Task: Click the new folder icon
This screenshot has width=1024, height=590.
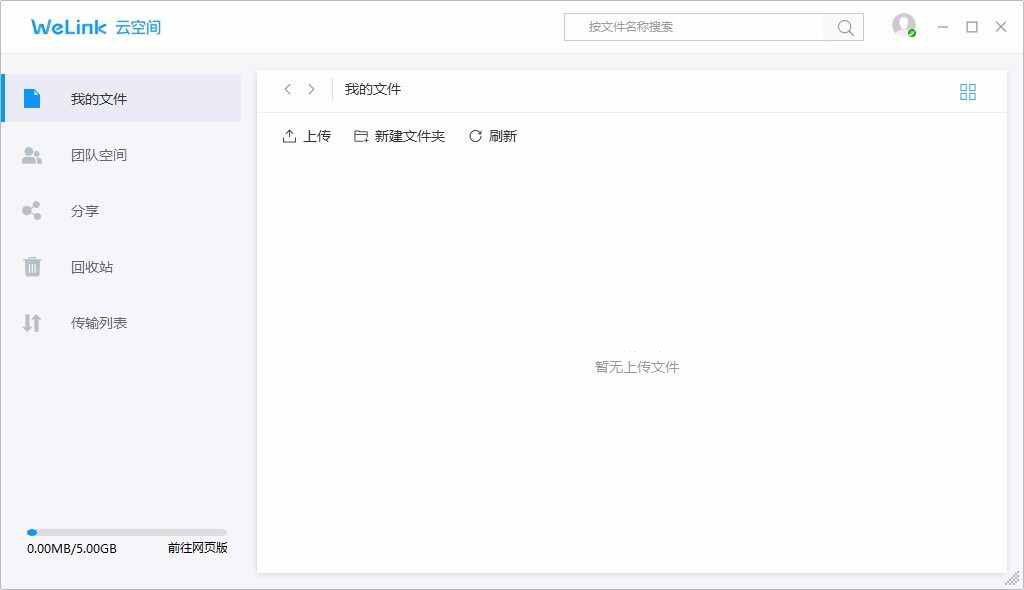Action: click(x=360, y=135)
